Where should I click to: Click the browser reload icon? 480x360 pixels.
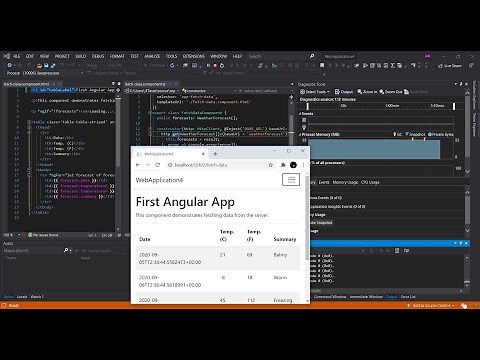click(x=158, y=165)
